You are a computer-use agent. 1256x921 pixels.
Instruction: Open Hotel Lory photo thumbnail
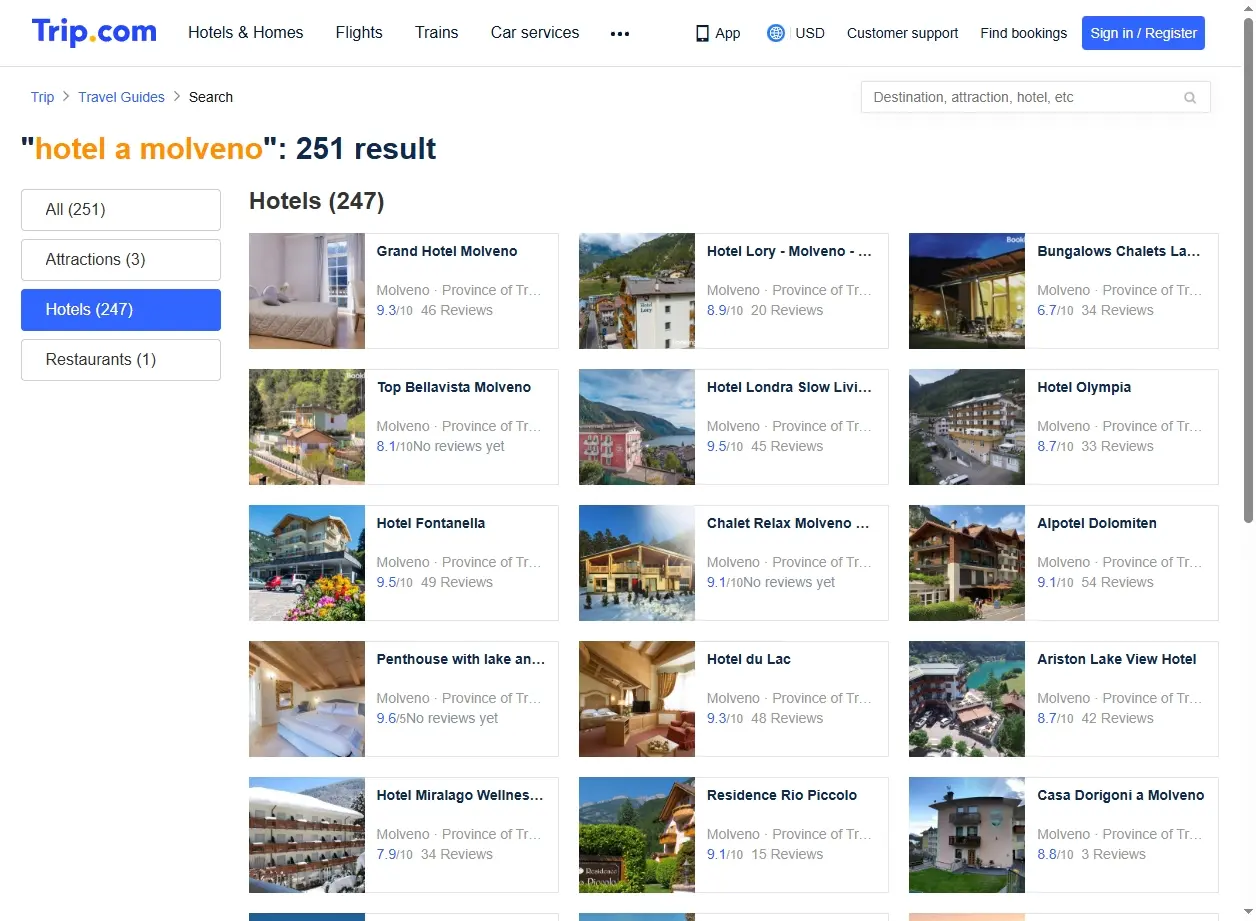click(637, 291)
